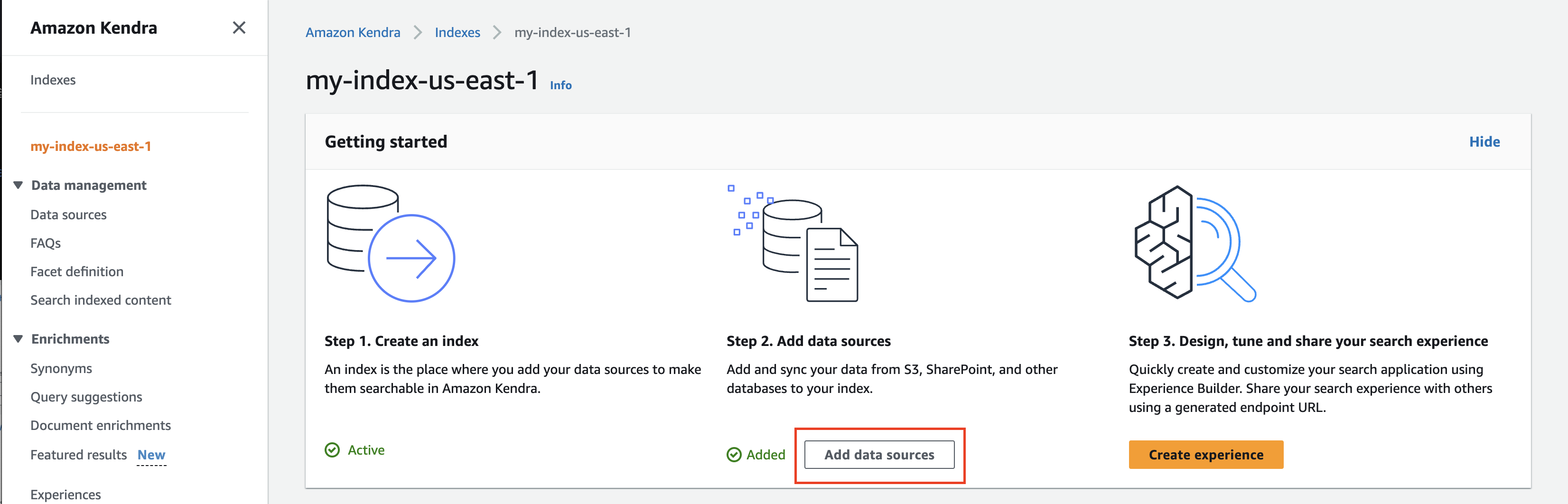Close the Amazon Kendra side navigation
Screen dimensions: 1568x504
click(x=239, y=28)
